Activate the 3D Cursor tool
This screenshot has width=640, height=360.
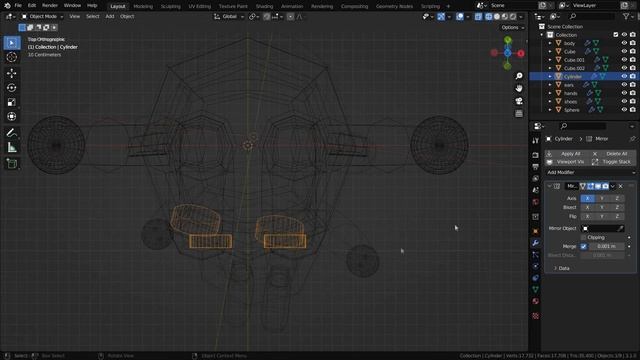tap(12, 57)
